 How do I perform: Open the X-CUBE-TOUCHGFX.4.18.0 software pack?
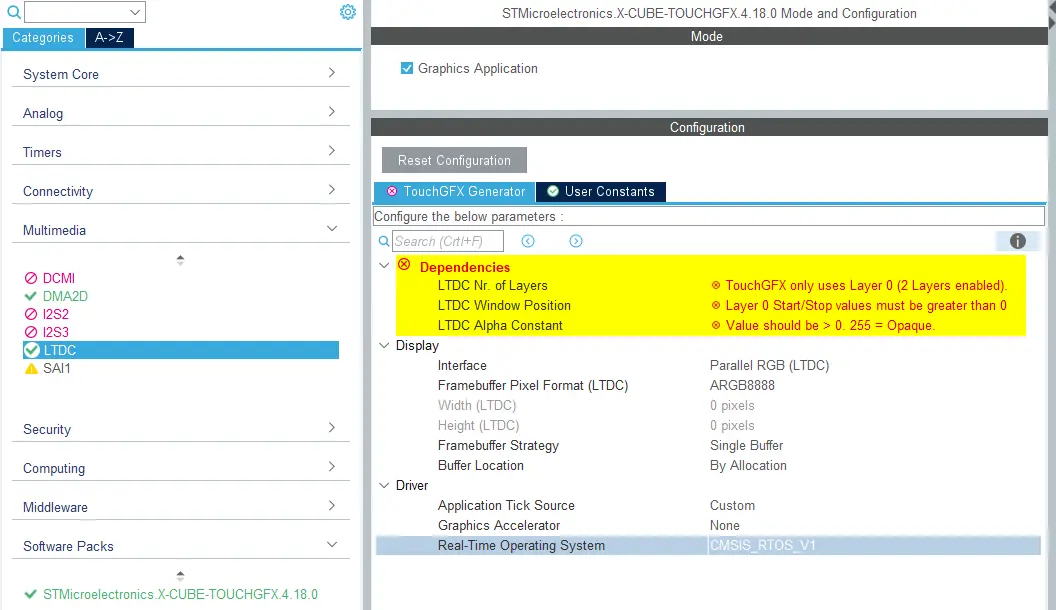tap(180, 594)
